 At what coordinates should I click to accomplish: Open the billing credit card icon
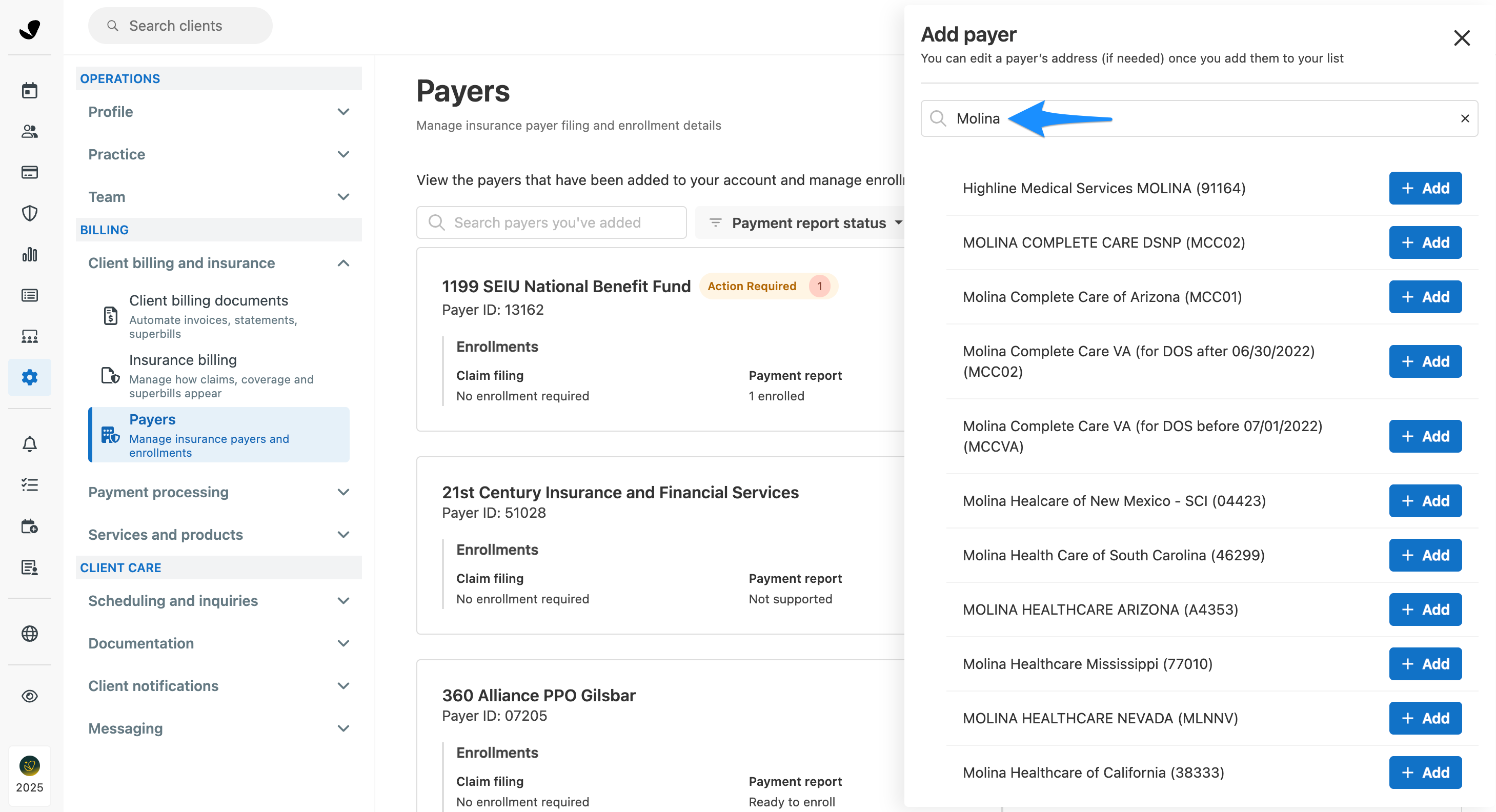pyautogui.click(x=30, y=172)
